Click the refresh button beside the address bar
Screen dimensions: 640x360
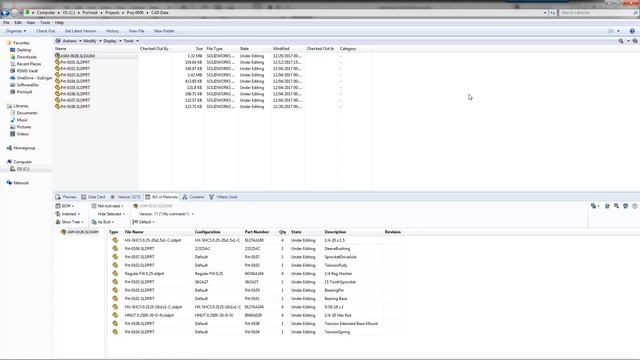(x=552, y=13)
